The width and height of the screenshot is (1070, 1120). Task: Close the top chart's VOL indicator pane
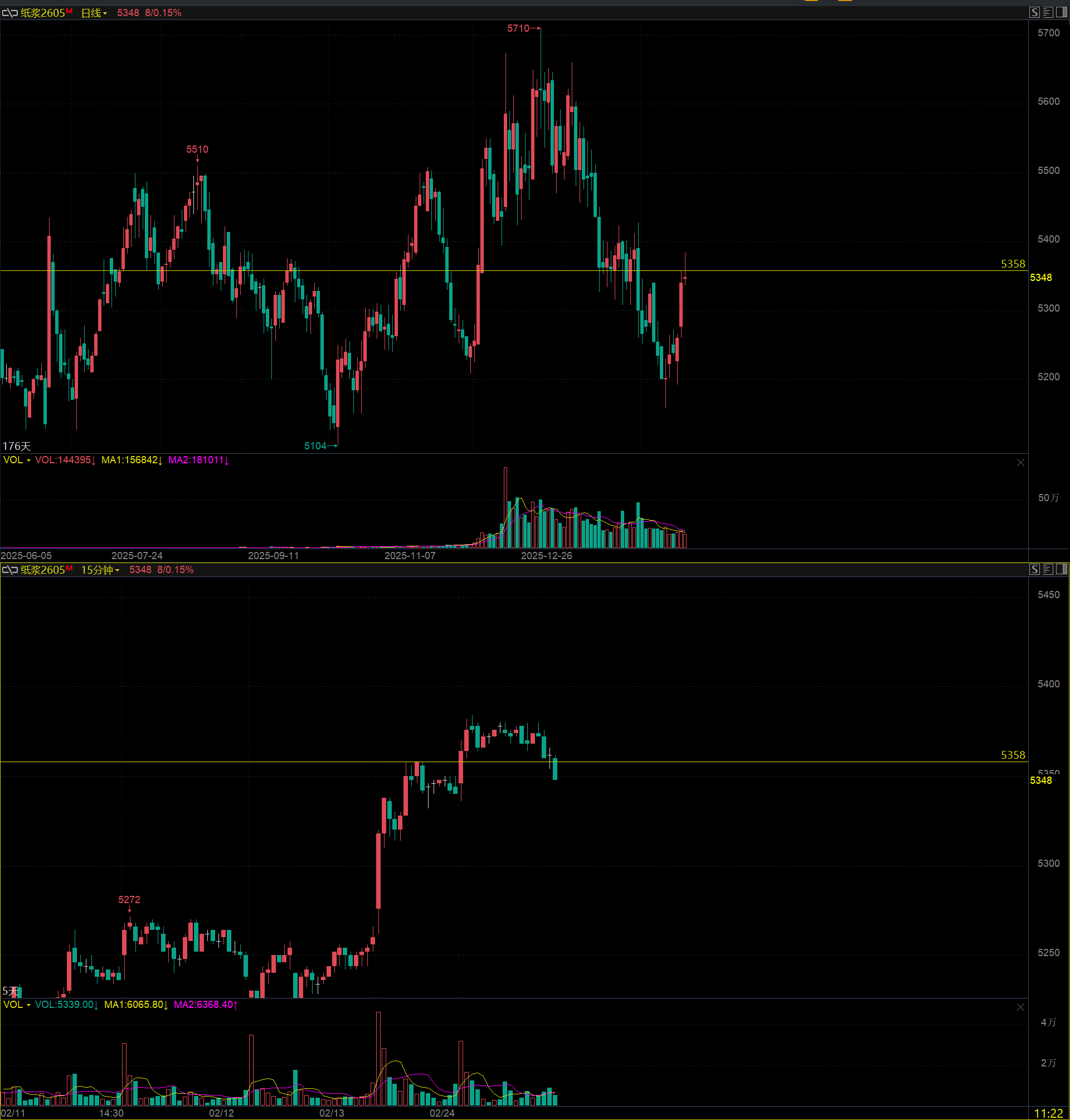coord(1020,463)
